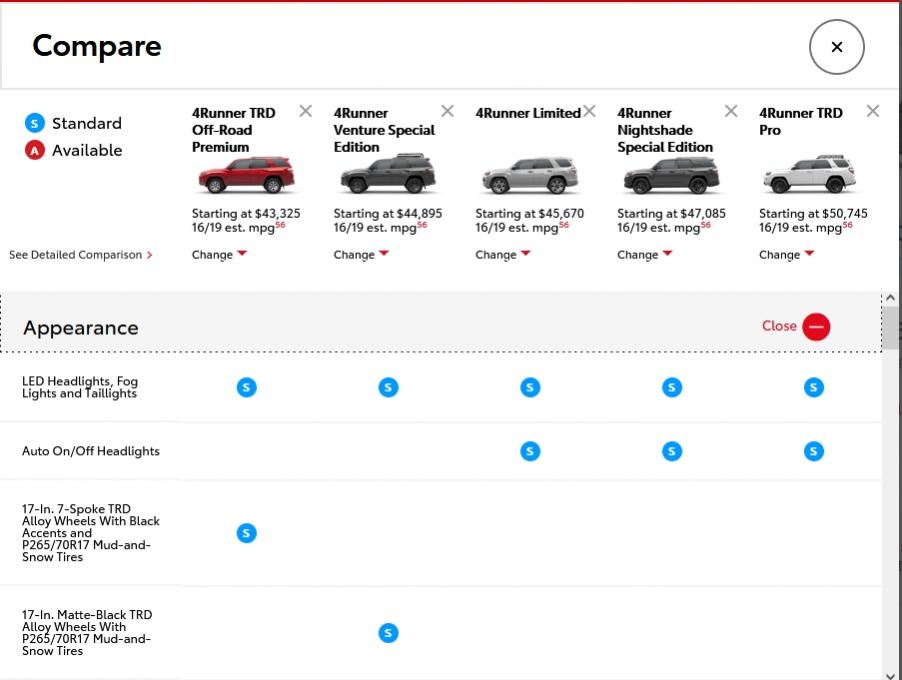The width and height of the screenshot is (902, 680).
Task: Click the '4Runner Venture Special Edition' heading
Action: (x=384, y=130)
